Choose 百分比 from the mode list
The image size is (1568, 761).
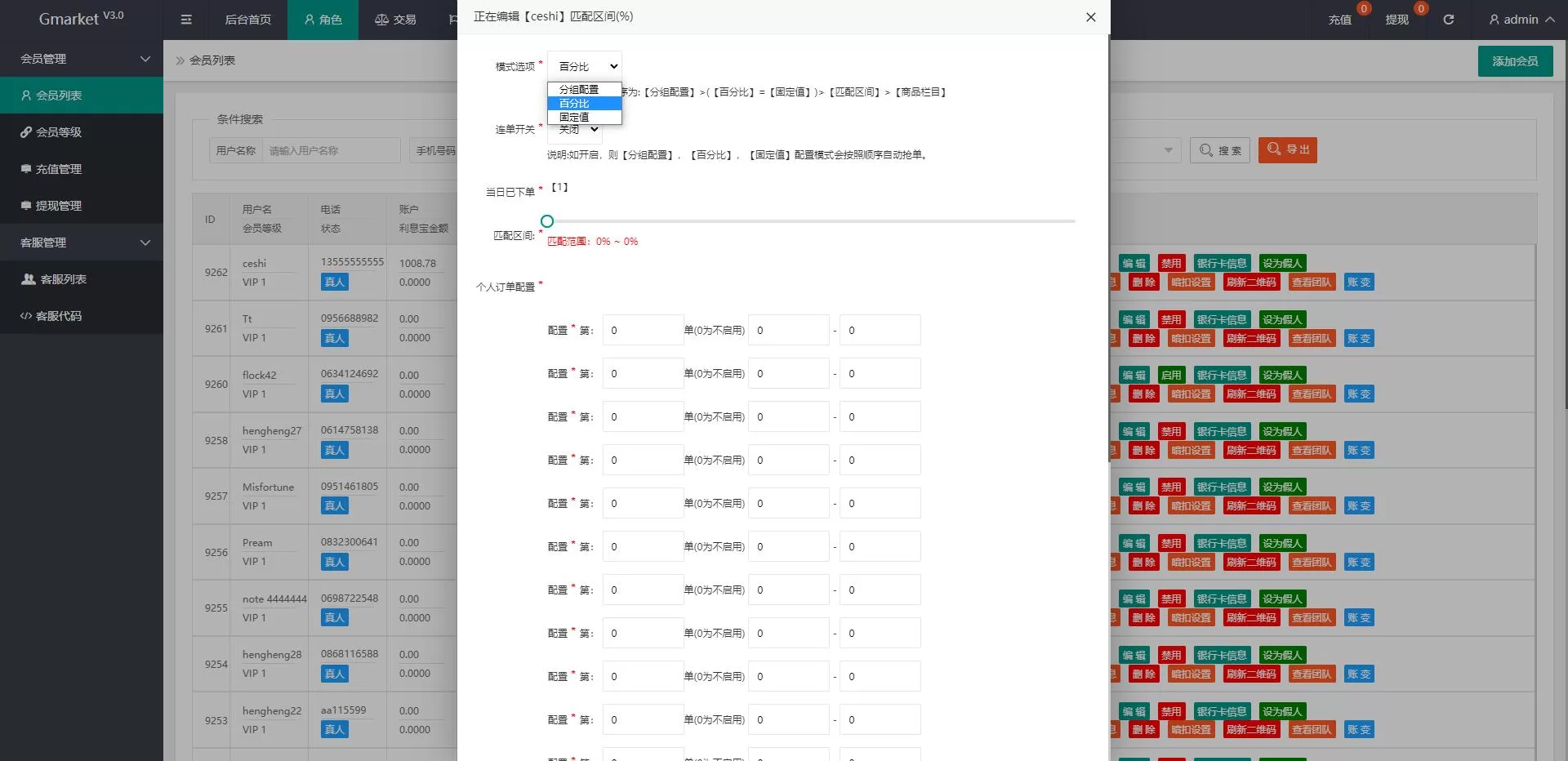(584, 103)
